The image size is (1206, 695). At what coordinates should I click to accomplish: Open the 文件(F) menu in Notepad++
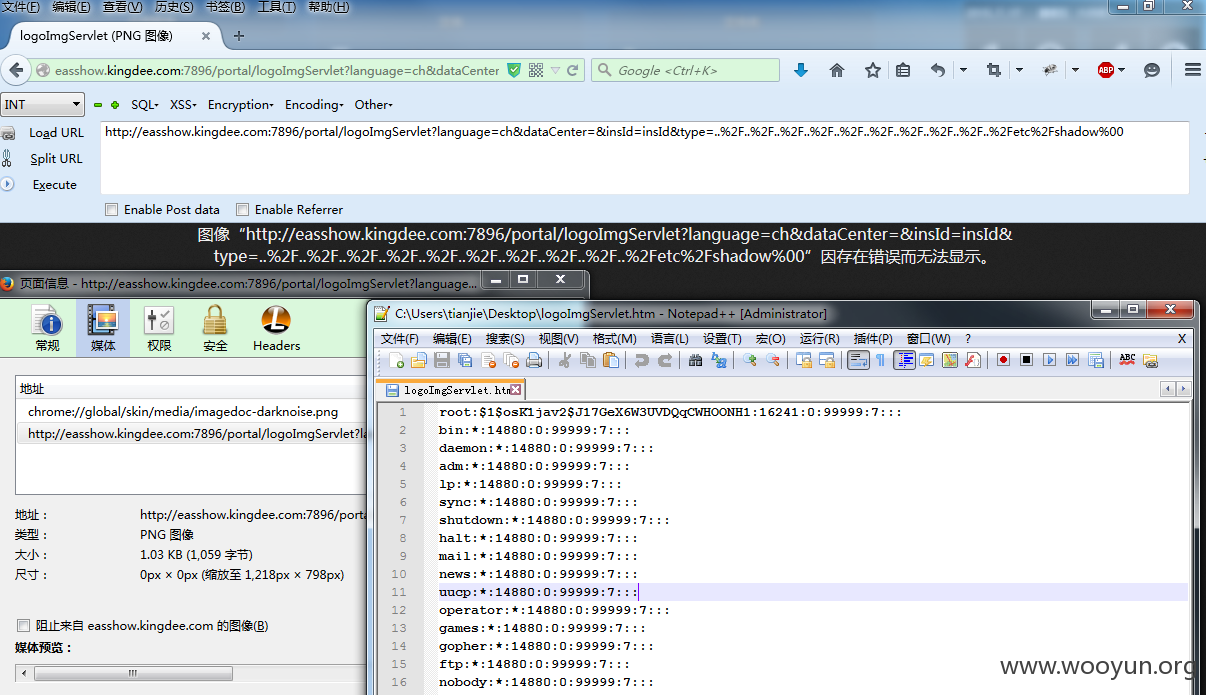pyautogui.click(x=400, y=339)
